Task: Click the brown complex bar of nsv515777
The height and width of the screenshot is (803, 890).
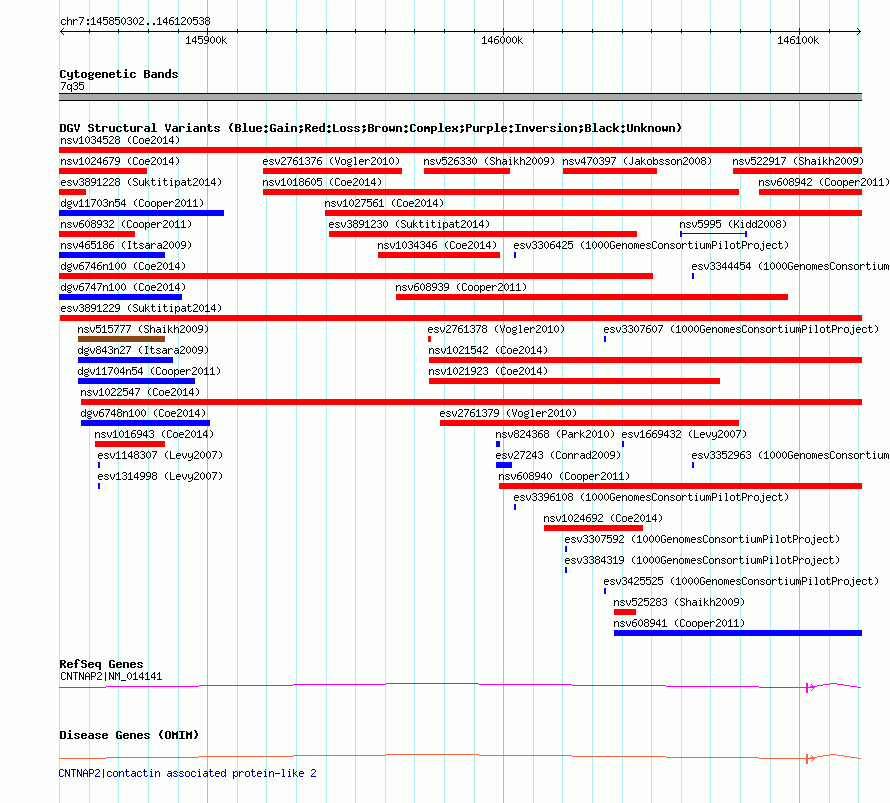Action: coord(121,339)
